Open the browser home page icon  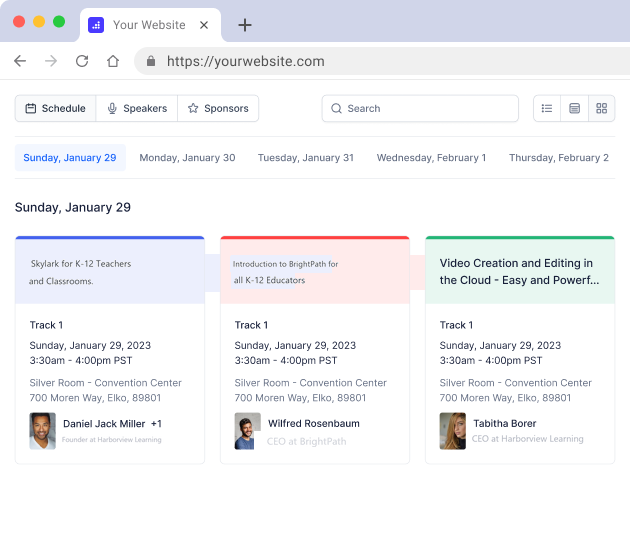point(113,61)
